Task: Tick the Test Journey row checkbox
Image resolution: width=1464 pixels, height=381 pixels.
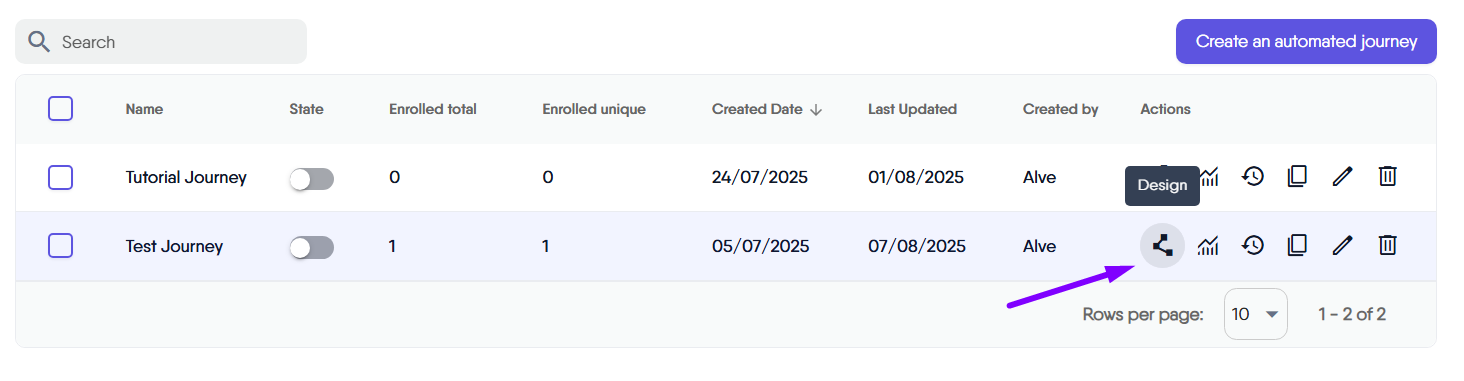Action: pyautogui.click(x=60, y=246)
